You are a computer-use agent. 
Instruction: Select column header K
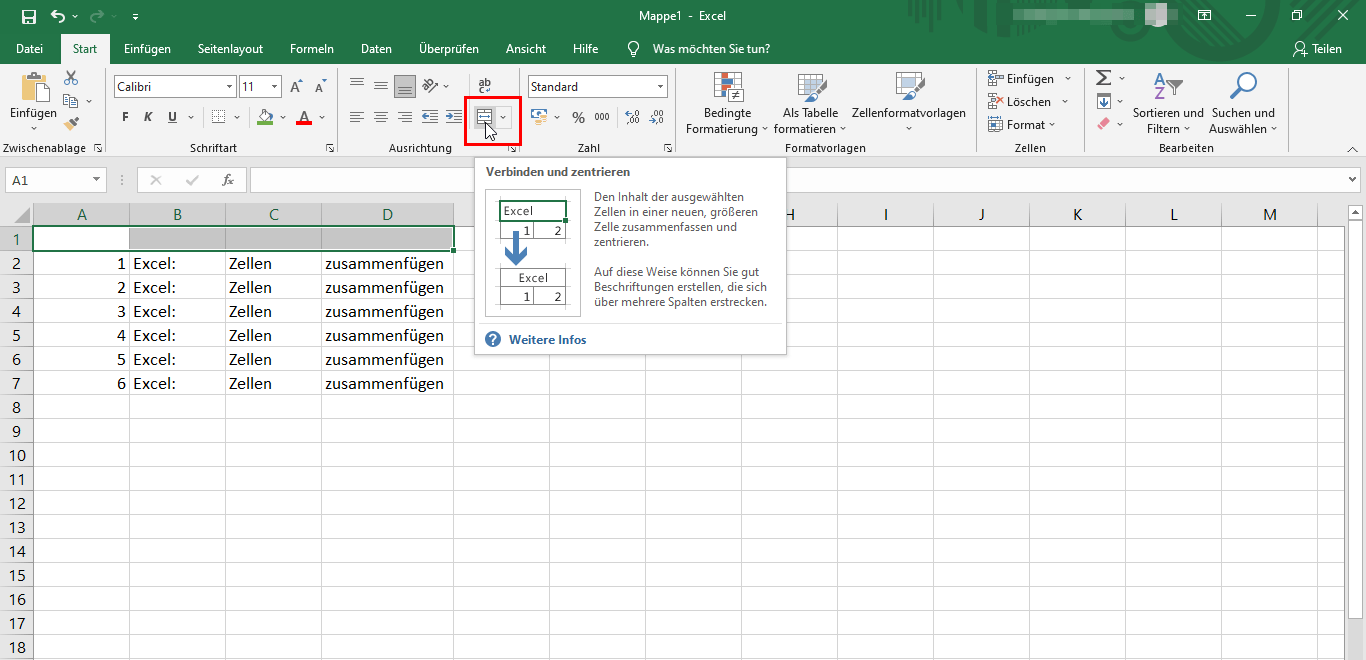click(1077, 215)
